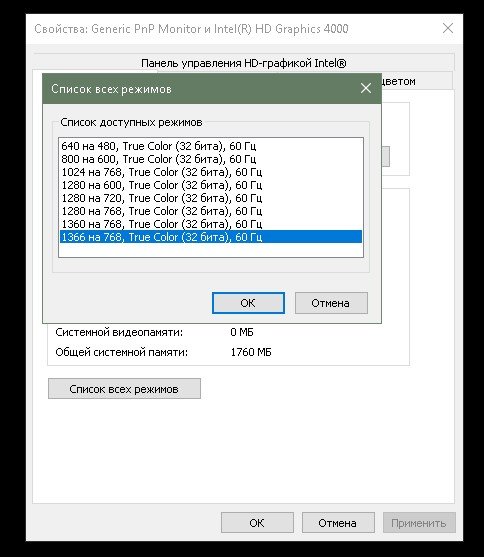Click OK at the properties window bottom
The width and height of the screenshot is (484, 557).
[x=257, y=523]
